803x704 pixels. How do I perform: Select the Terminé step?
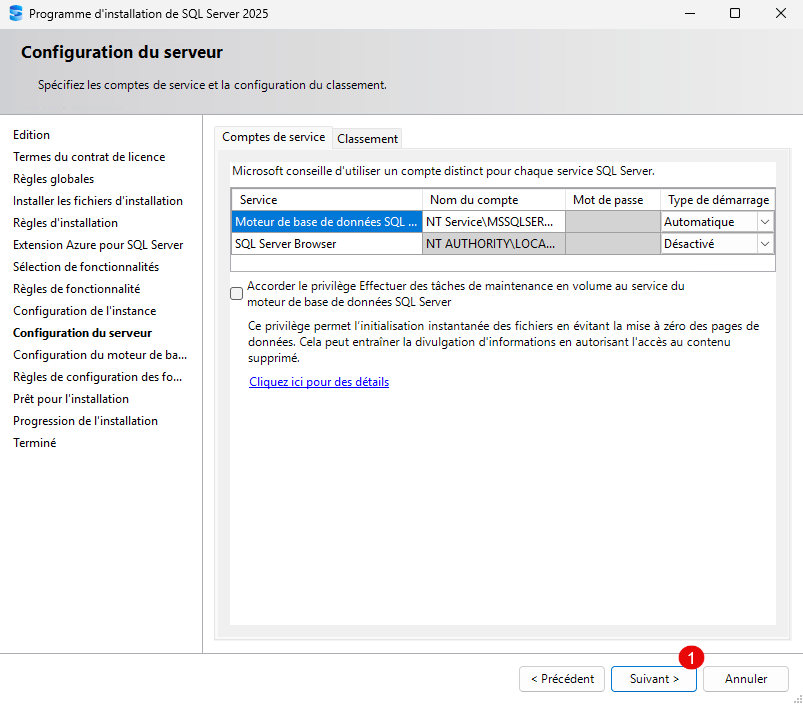pyautogui.click(x=34, y=443)
